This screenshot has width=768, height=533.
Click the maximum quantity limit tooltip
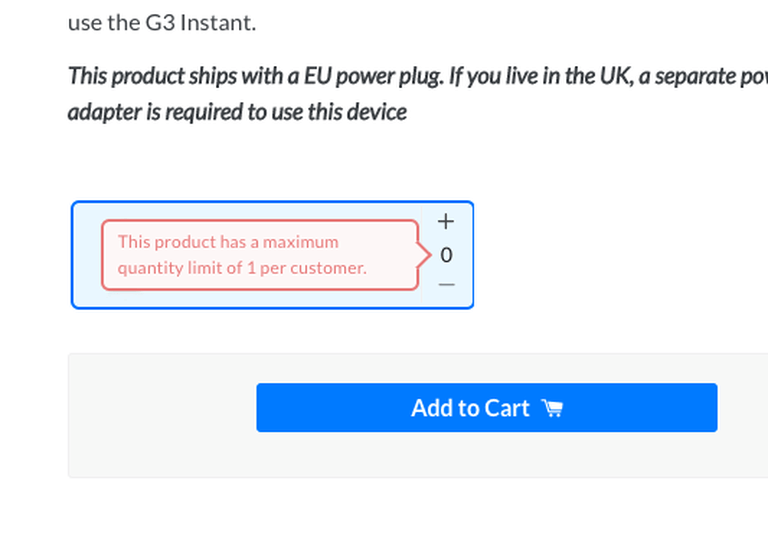259,255
